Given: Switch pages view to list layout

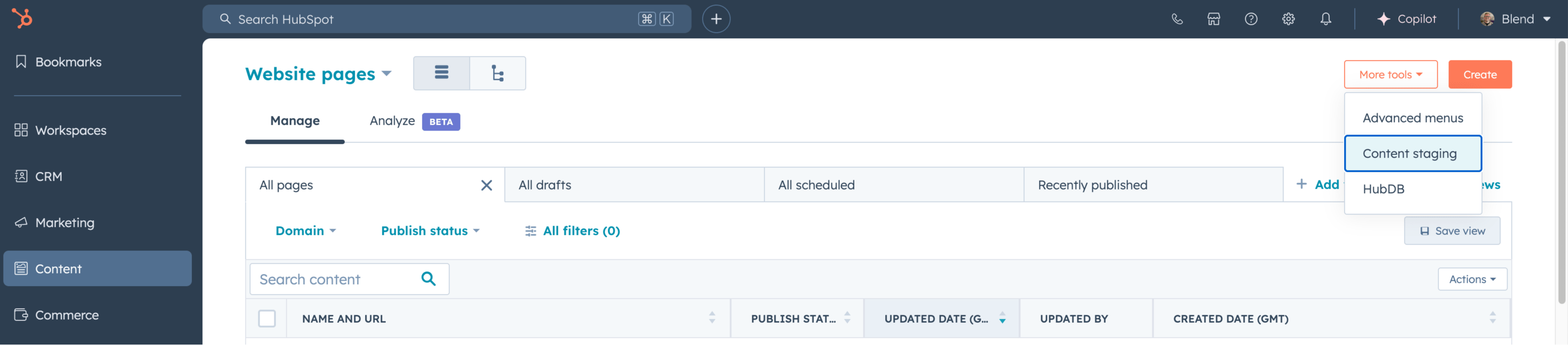Looking at the screenshot, I should click(x=441, y=73).
